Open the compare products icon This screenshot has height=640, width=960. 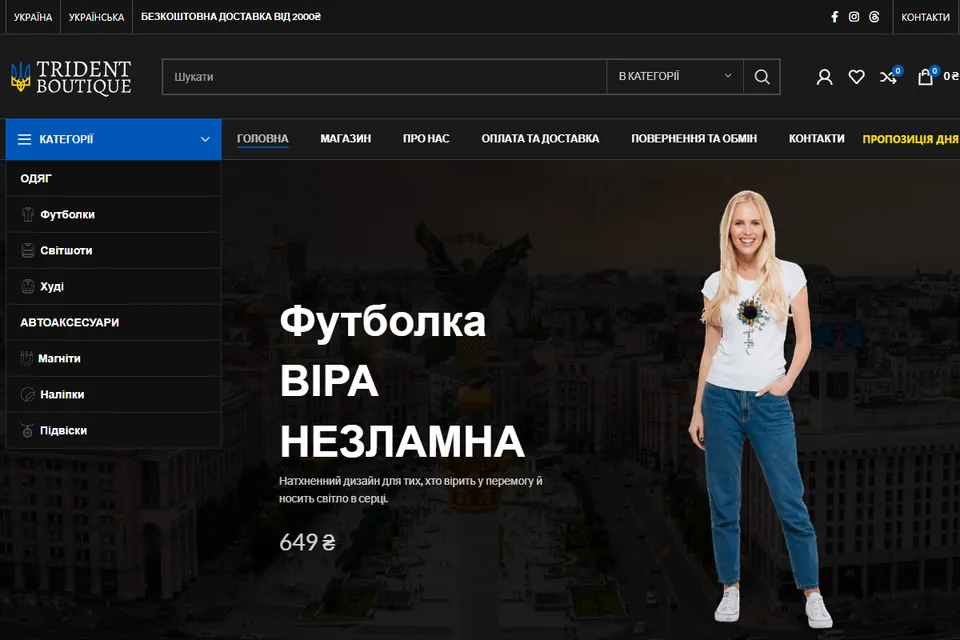coord(888,77)
